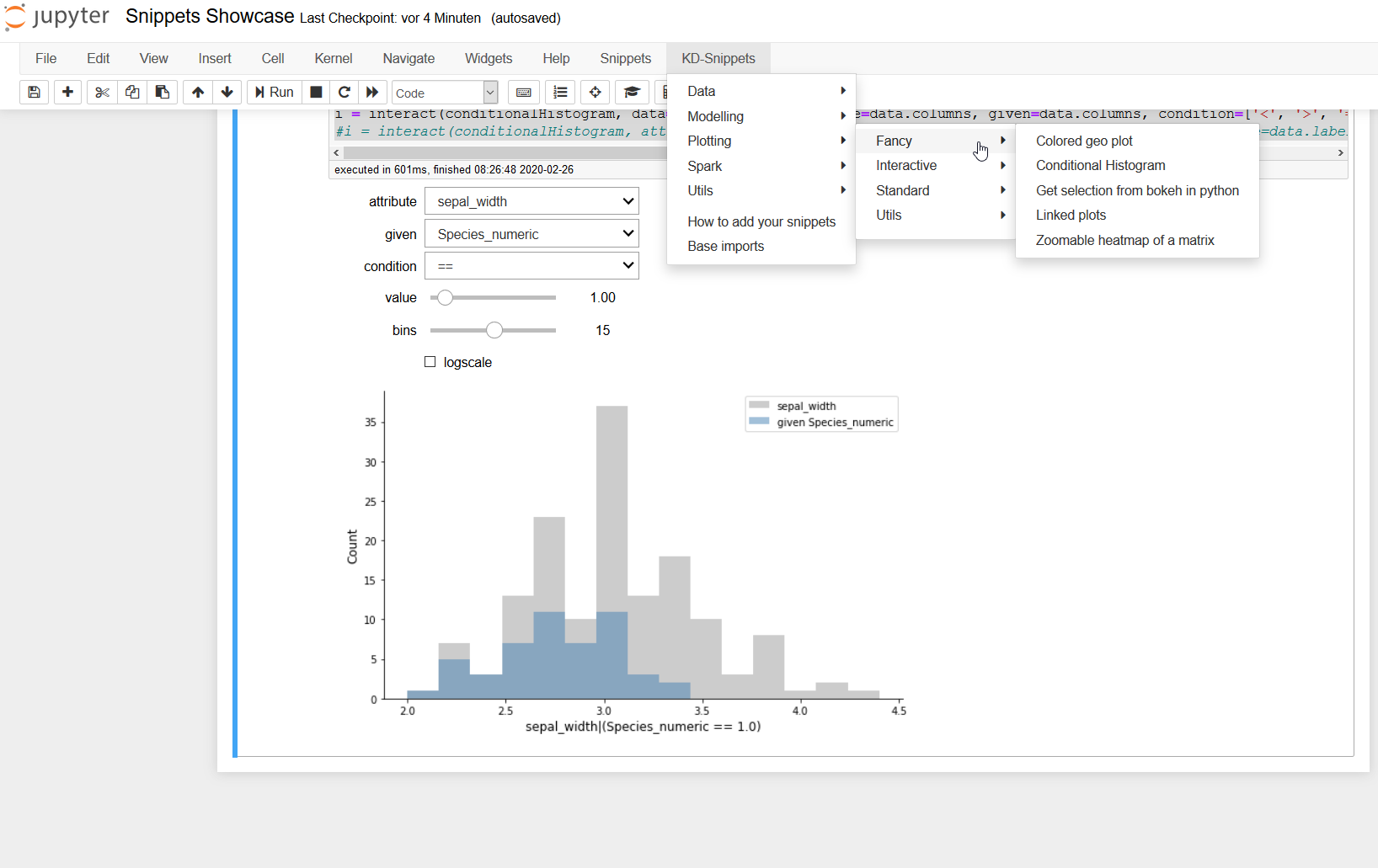Insert Linked plots snippet

[1137, 215]
